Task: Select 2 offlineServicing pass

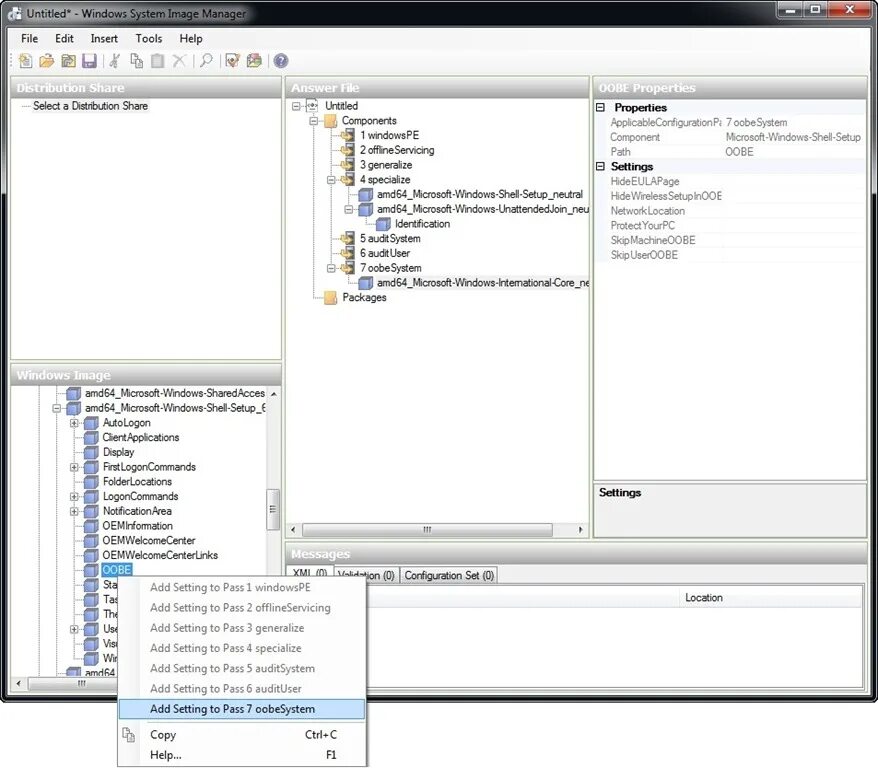Action: point(397,150)
